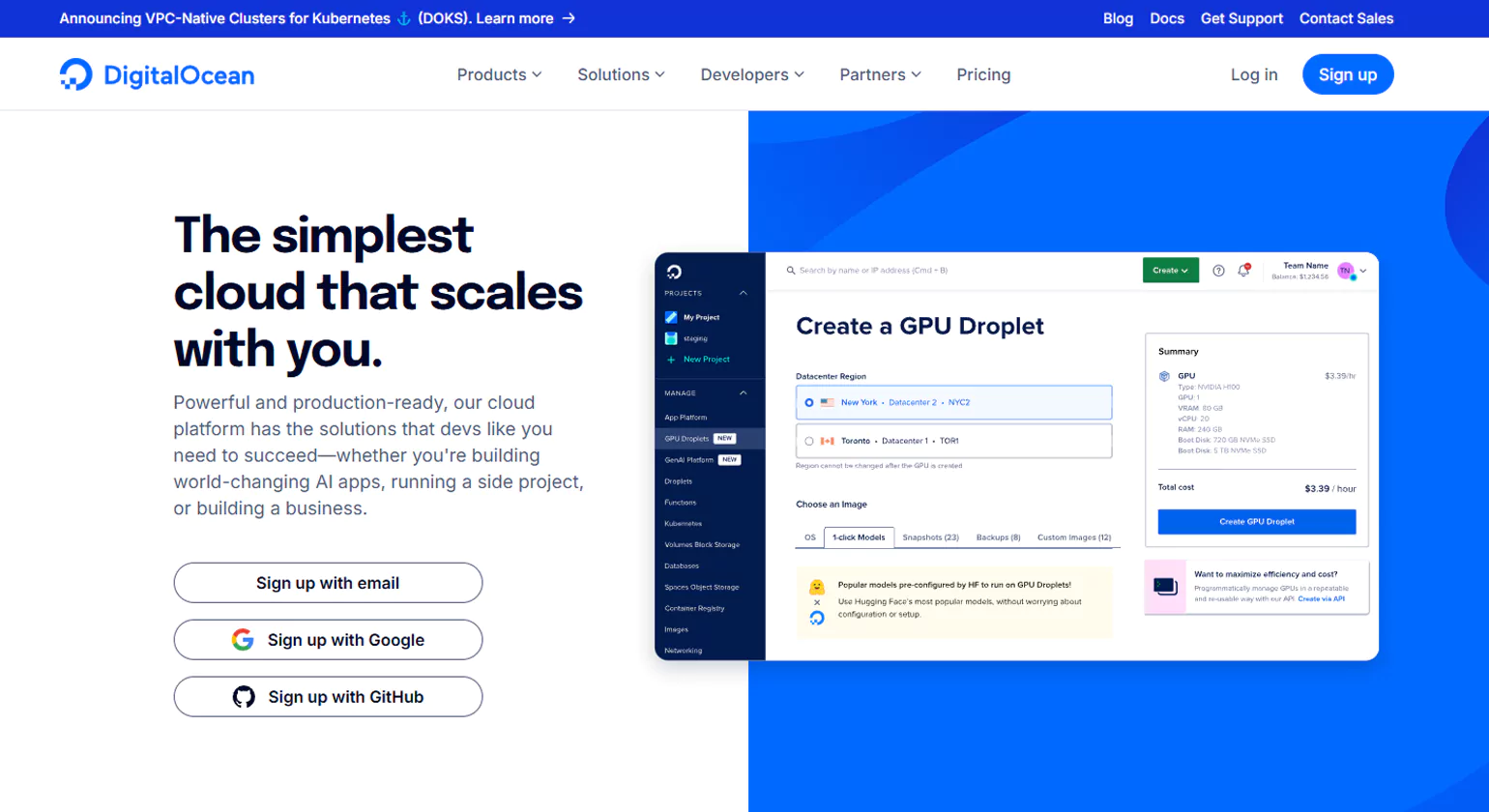
Task: Dismiss the Hugging Face models banner
Action: click(x=817, y=602)
